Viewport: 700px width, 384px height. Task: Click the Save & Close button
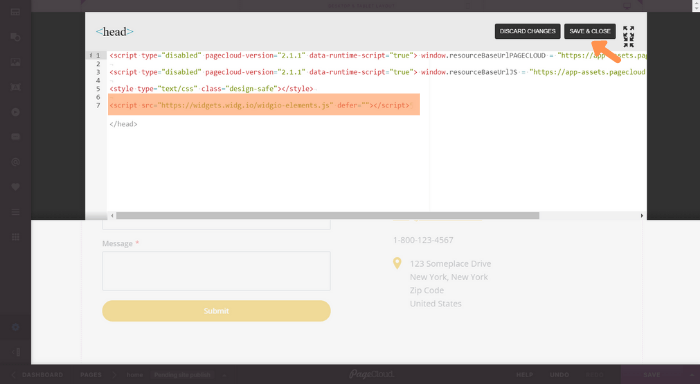(590, 31)
